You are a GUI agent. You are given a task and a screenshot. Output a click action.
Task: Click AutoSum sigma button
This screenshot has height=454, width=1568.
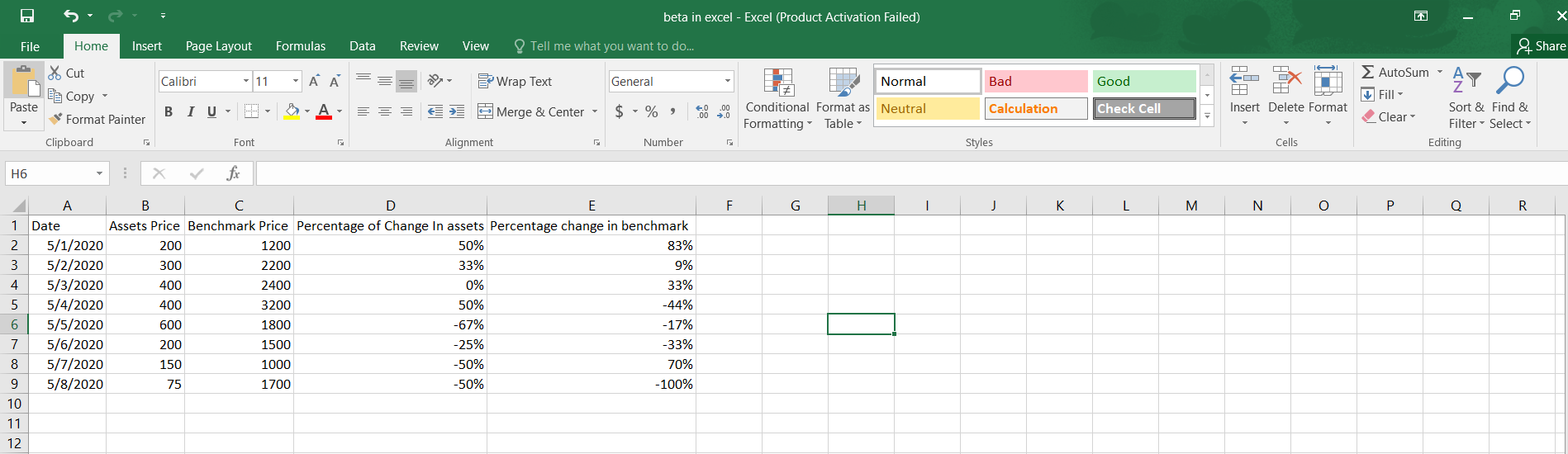tap(1395, 72)
